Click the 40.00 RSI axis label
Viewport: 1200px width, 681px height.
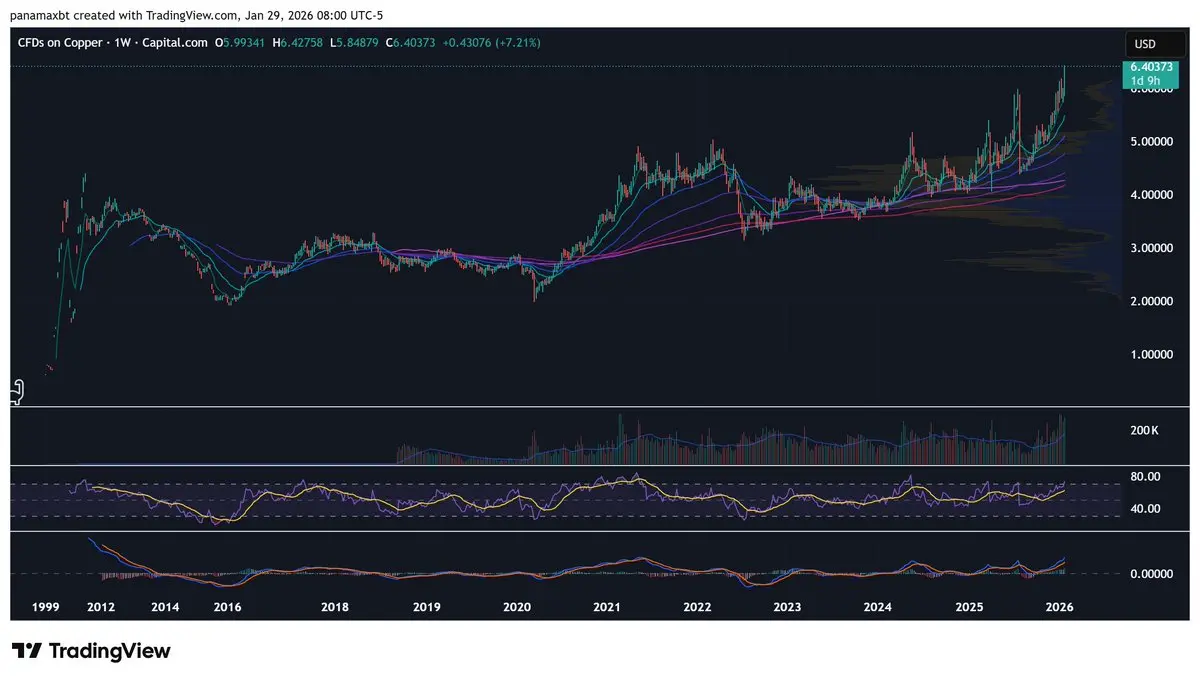click(1145, 508)
